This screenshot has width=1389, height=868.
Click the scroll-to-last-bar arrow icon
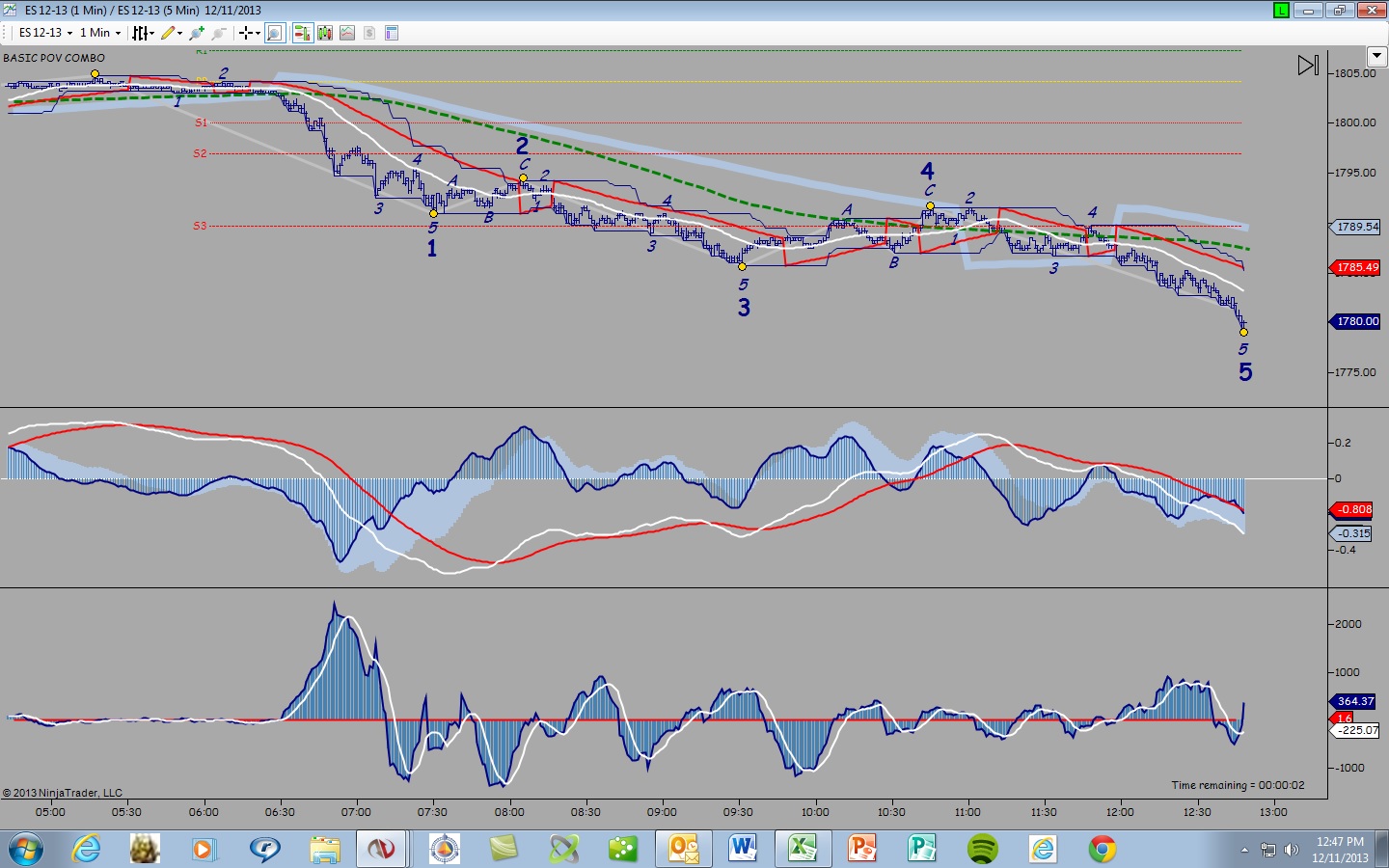pos(1308,66)
